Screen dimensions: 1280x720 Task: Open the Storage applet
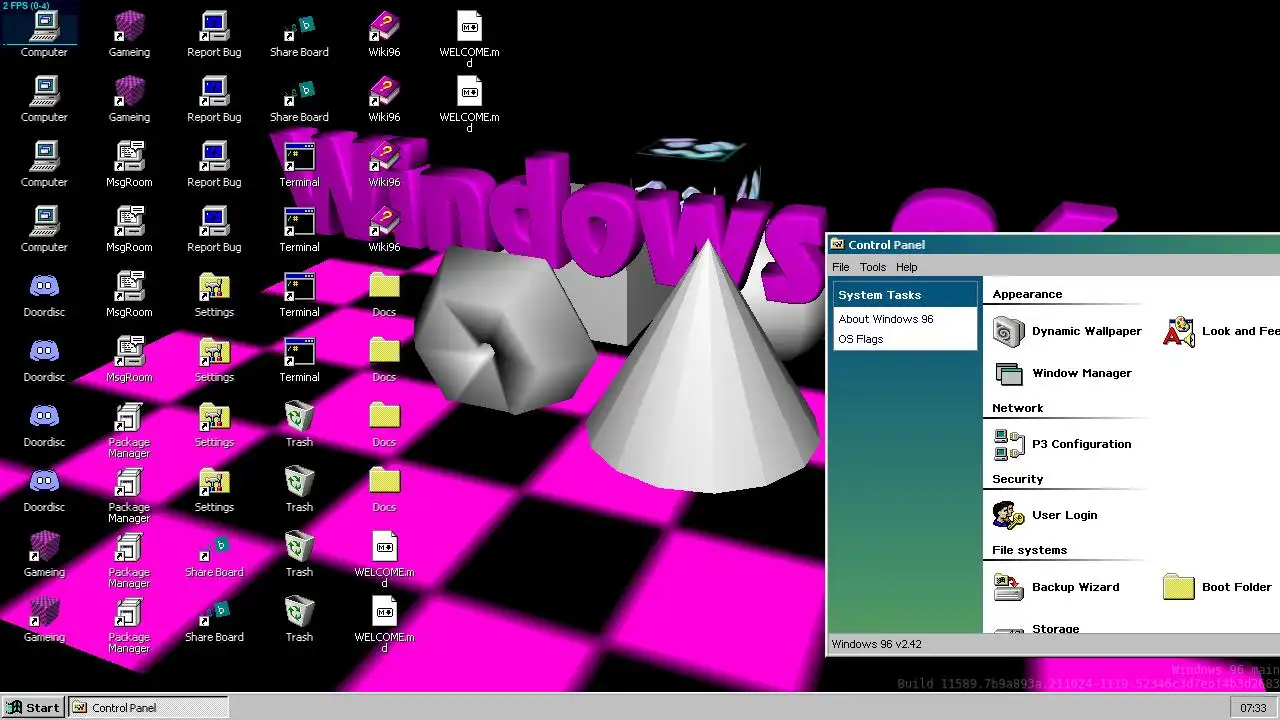coord(1036,629)
